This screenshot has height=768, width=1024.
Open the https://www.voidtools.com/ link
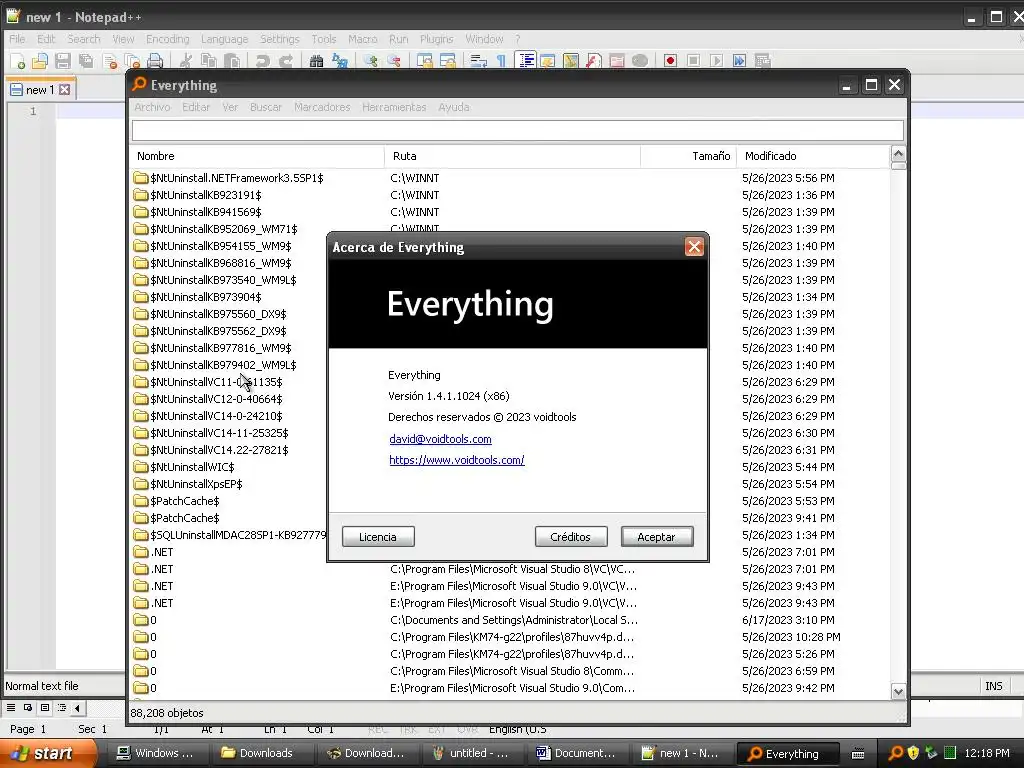(x=456, y=460)
